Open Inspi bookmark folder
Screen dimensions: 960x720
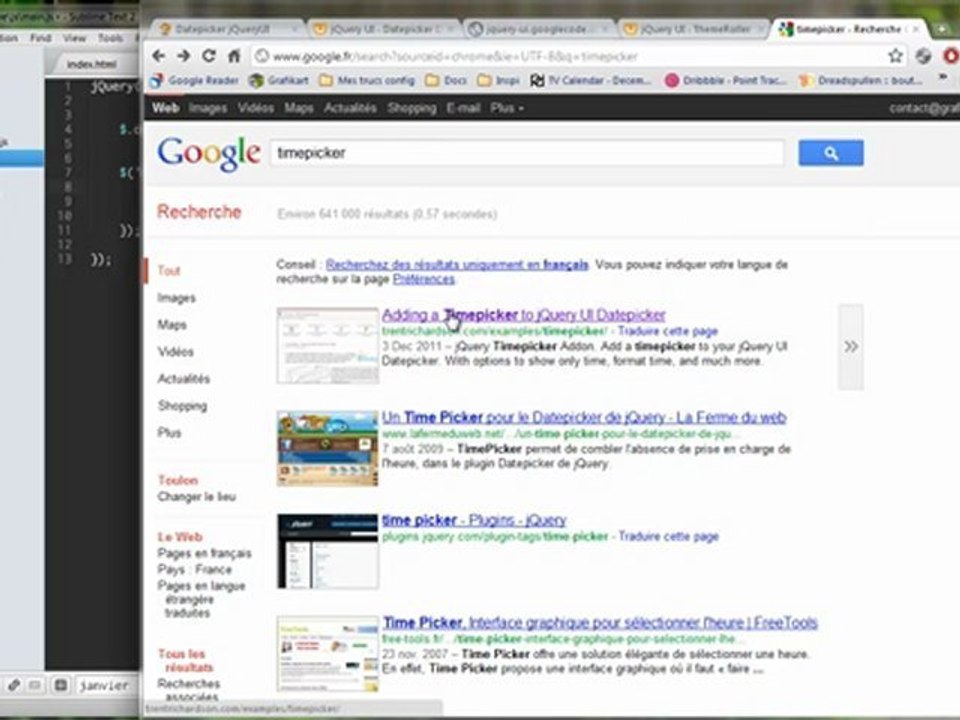(x=499, y=80)
